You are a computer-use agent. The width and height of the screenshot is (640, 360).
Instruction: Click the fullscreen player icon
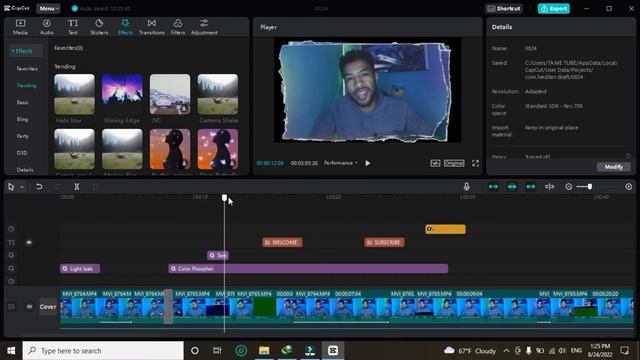click(476, 163)
